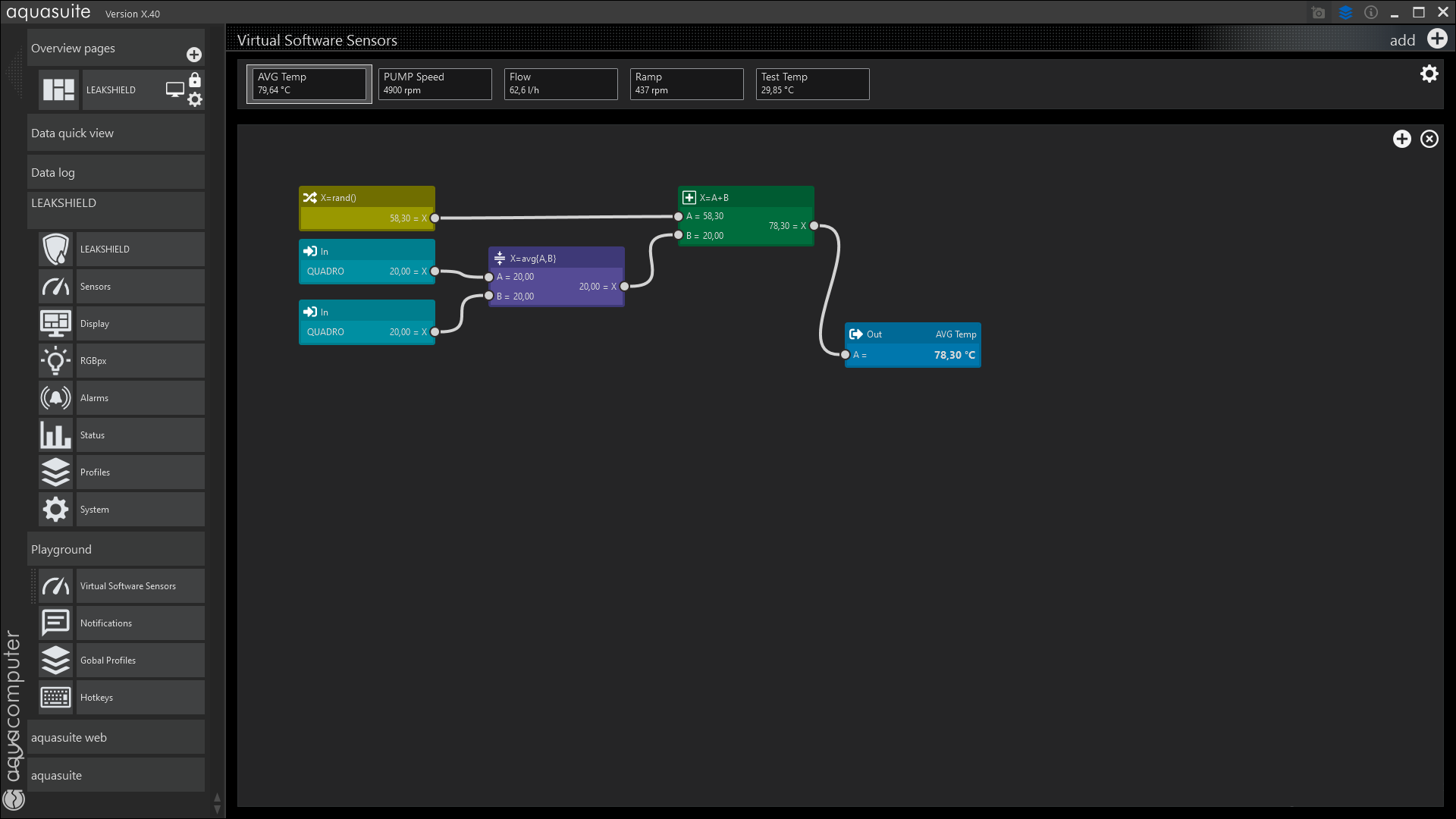Open the Notifications speech bubble icon

tap(56, 623)
